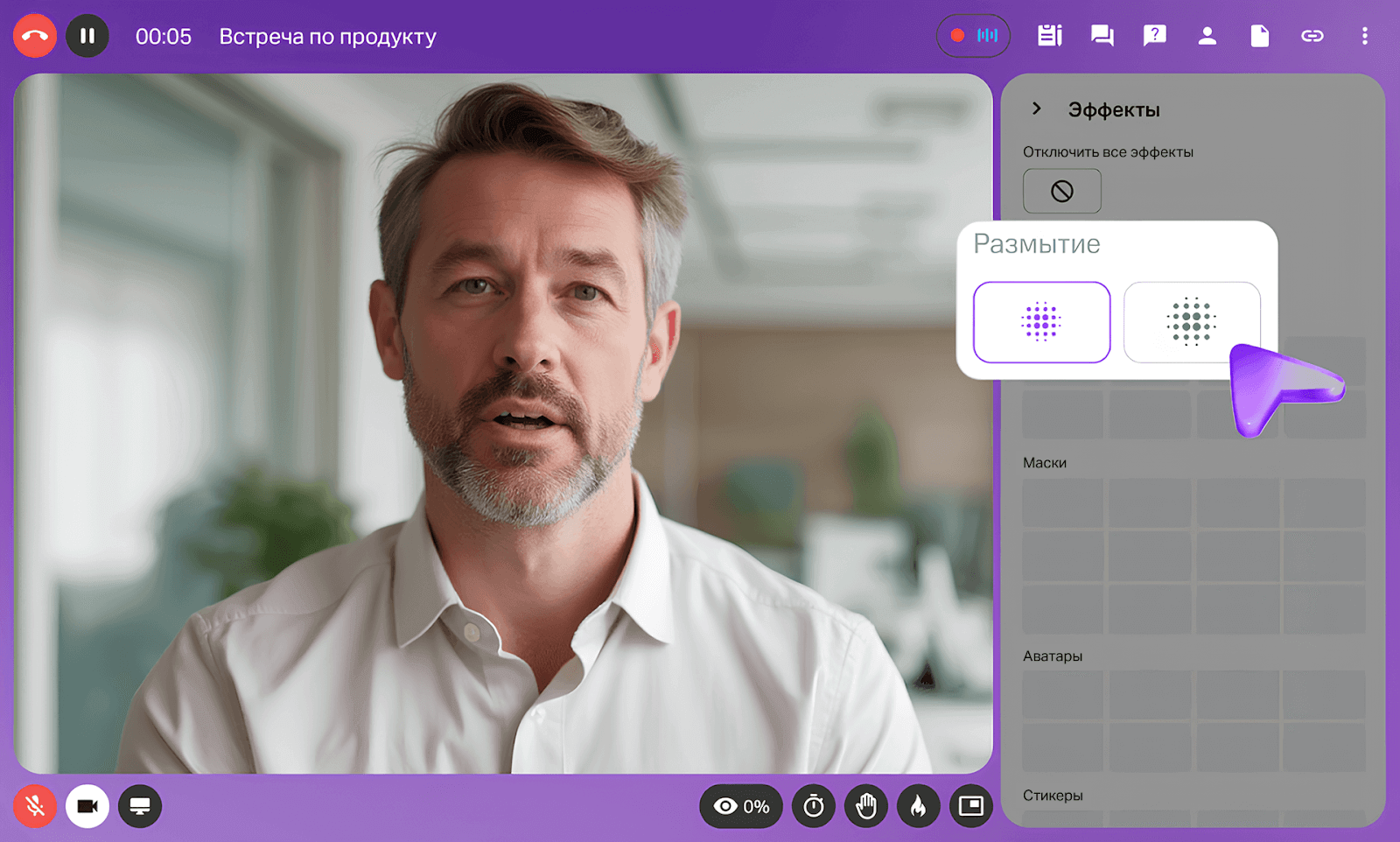
Task: Pause the meeting timer
Action: tap(87, 36)
